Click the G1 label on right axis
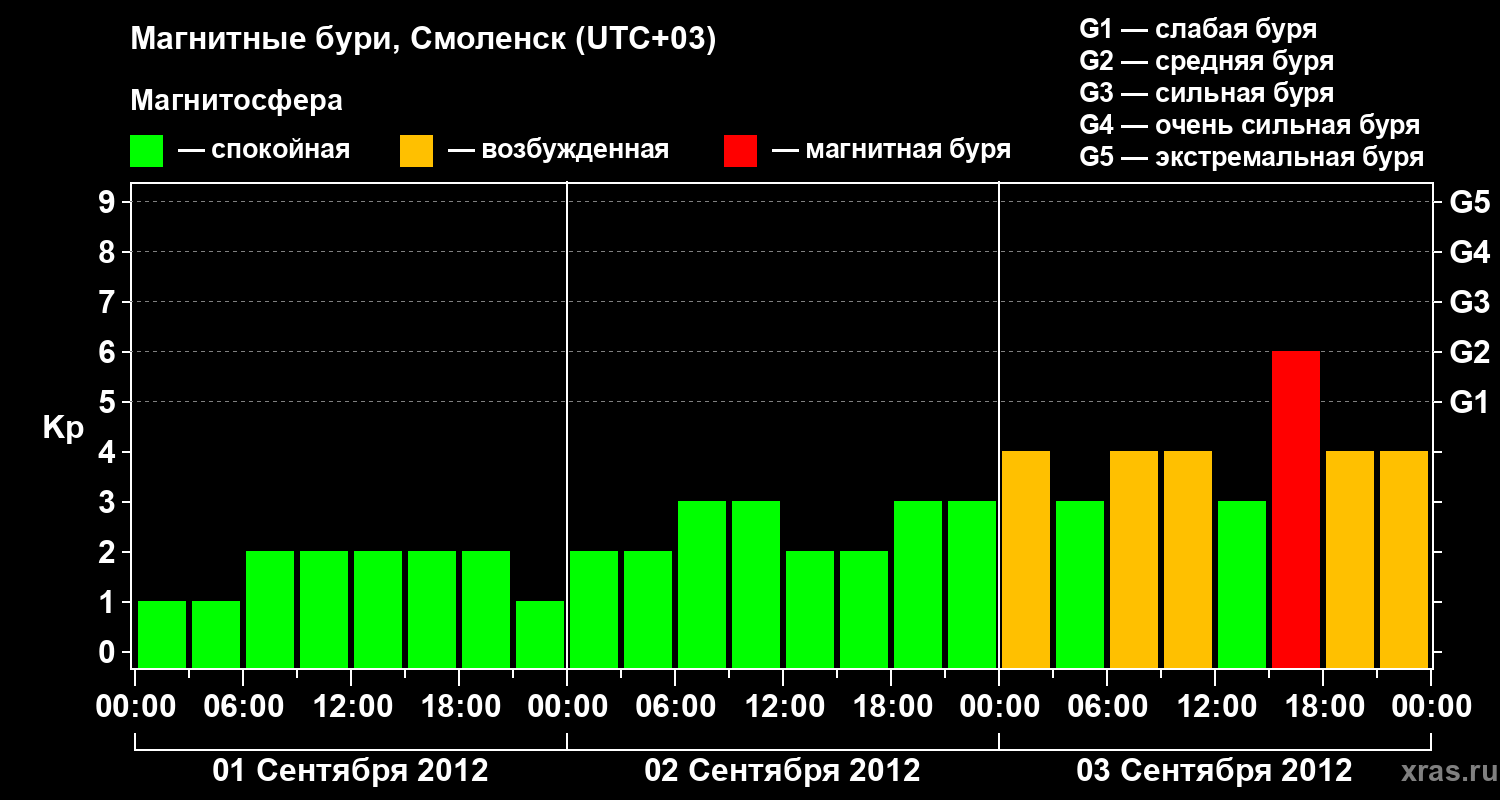 point(1470,402)
